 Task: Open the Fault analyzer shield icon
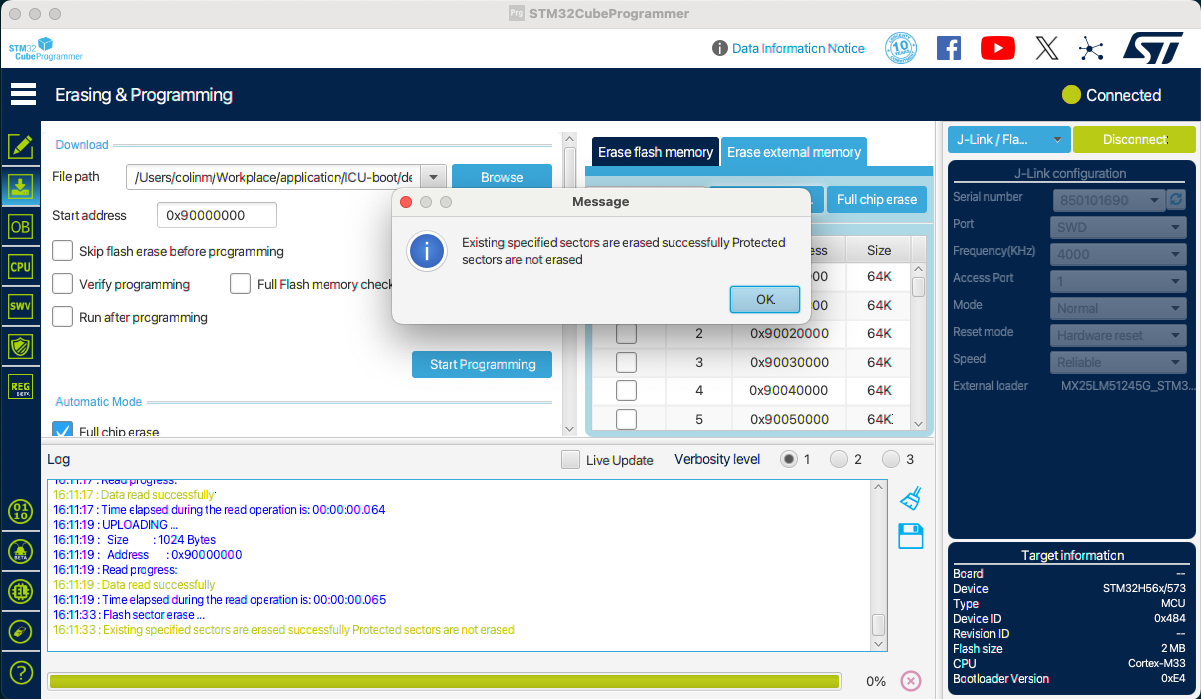pyautogui.click(x=21, y=346)
